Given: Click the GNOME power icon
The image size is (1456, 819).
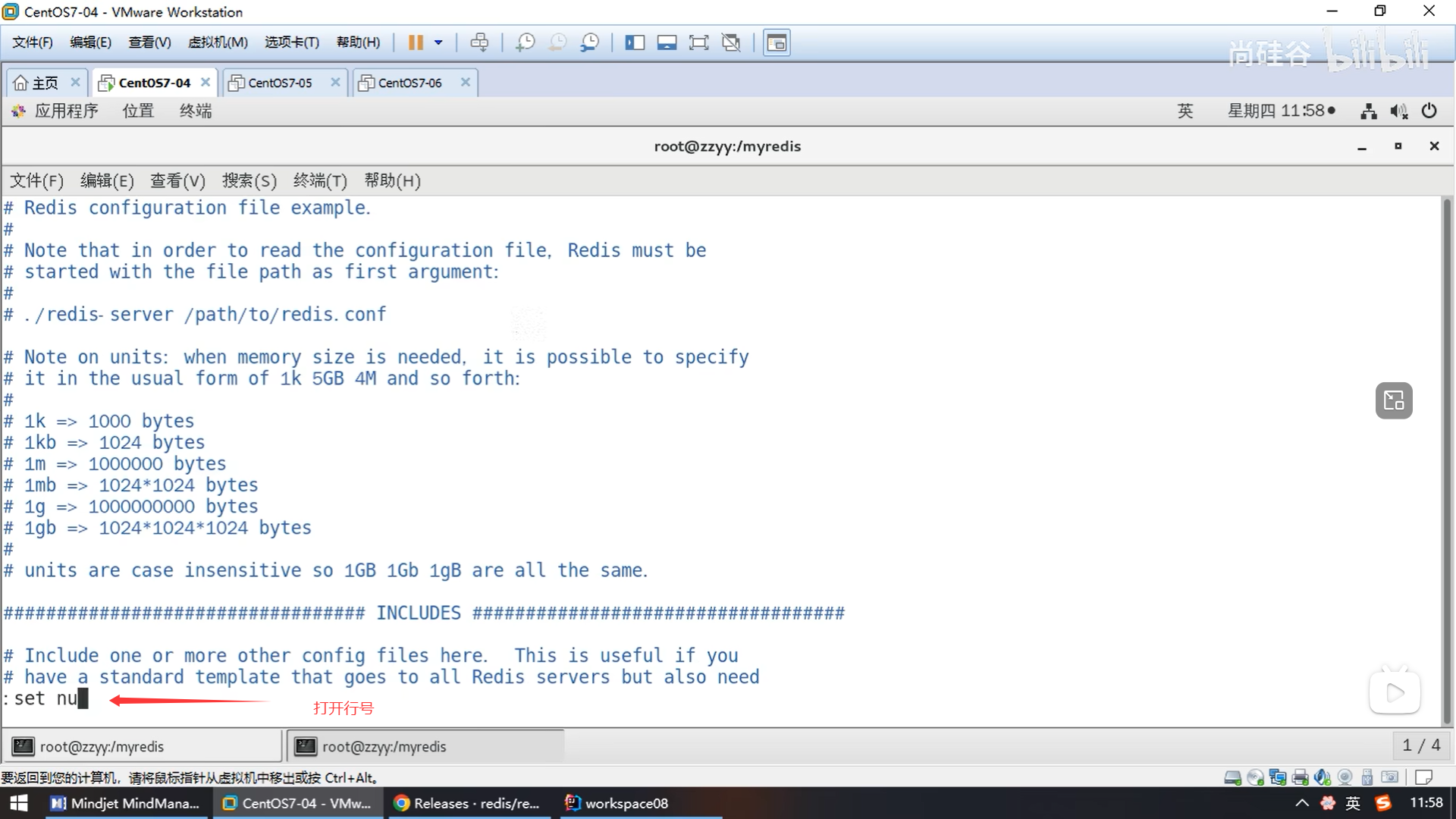Looking at the screenshot, I should tap(1429, 111).
